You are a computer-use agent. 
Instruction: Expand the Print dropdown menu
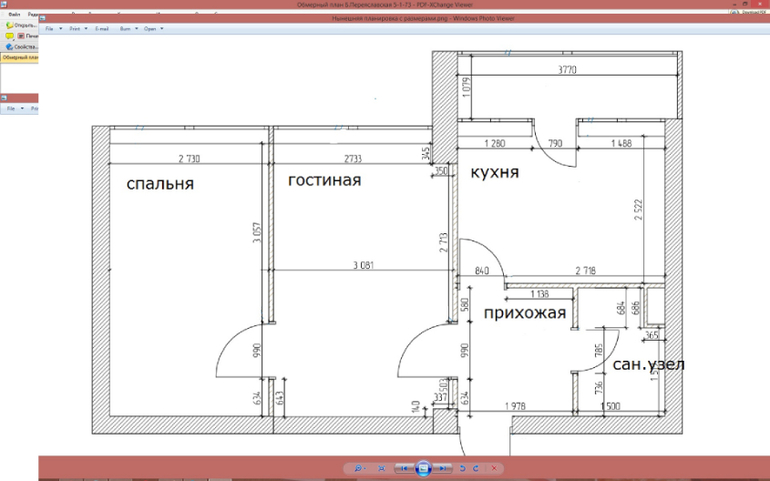[x=77, y=28]
